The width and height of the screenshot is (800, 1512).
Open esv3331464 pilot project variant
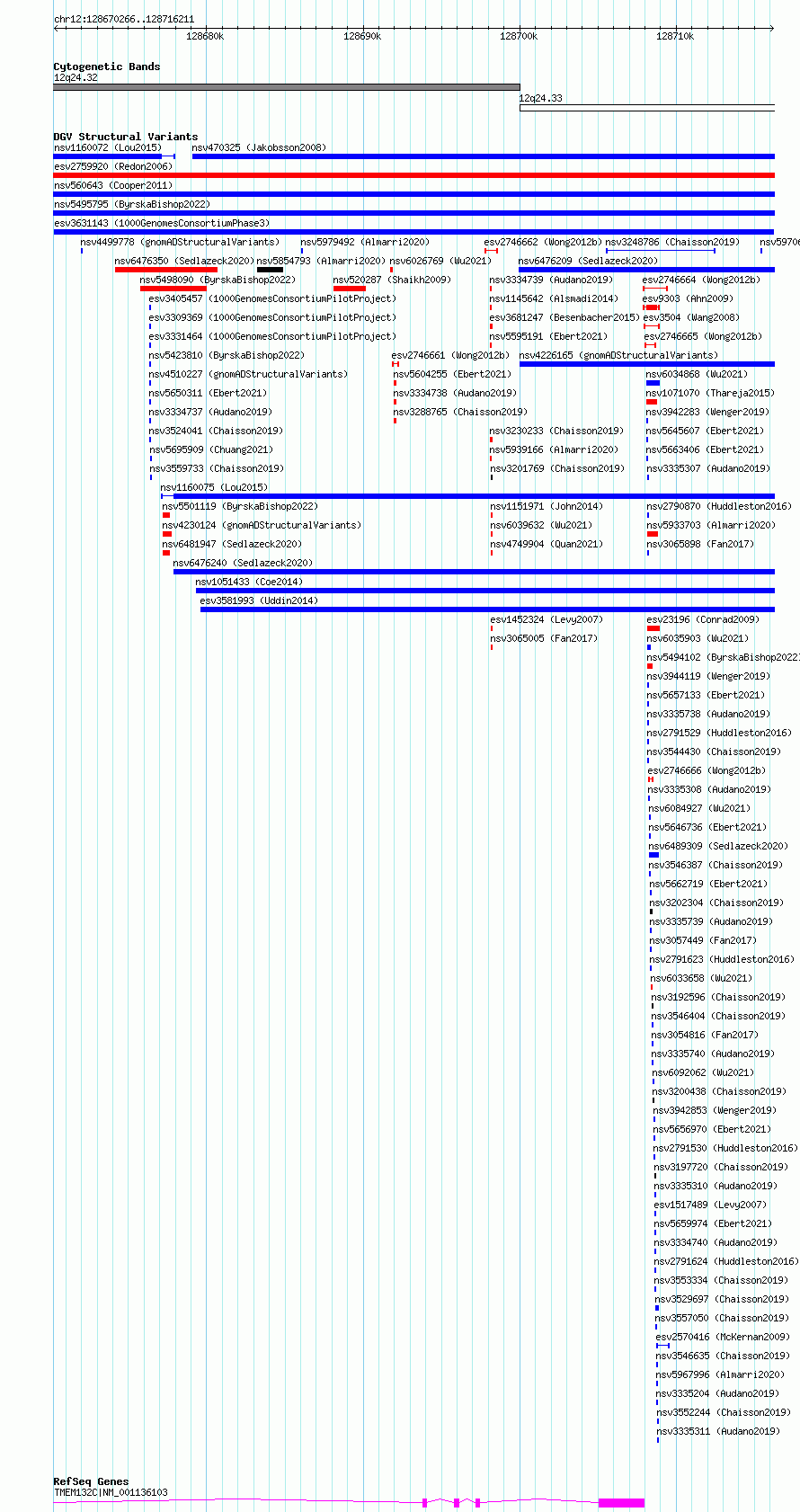[x=271, y=336]
